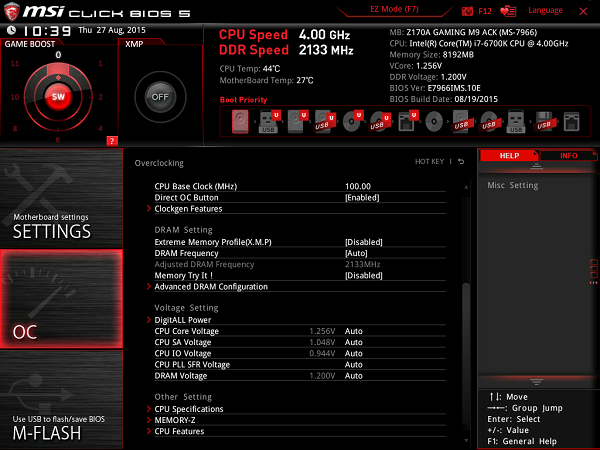Viewport: 600px width, 450px height.
Task: Open CPU SA Voltage Auto setting
Action: pos(354,342)
